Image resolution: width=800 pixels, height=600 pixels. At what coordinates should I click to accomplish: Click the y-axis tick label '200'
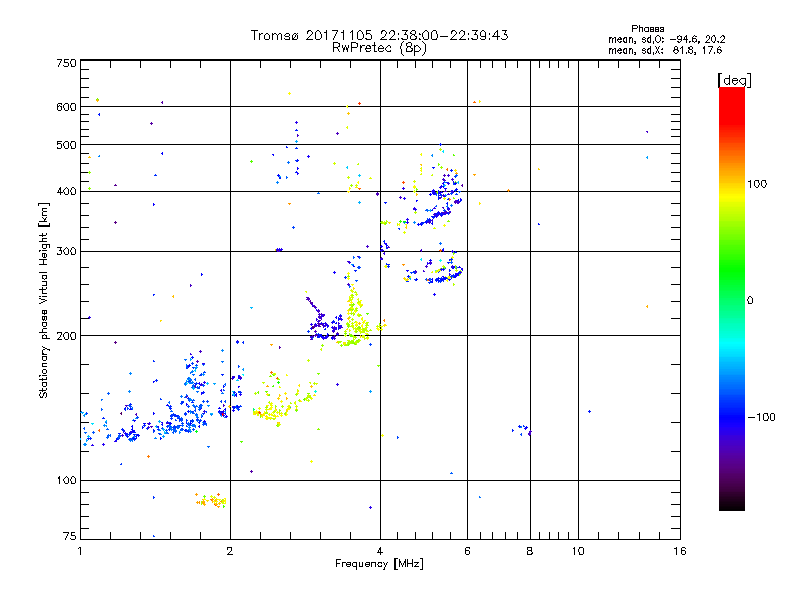click(66, 336)
